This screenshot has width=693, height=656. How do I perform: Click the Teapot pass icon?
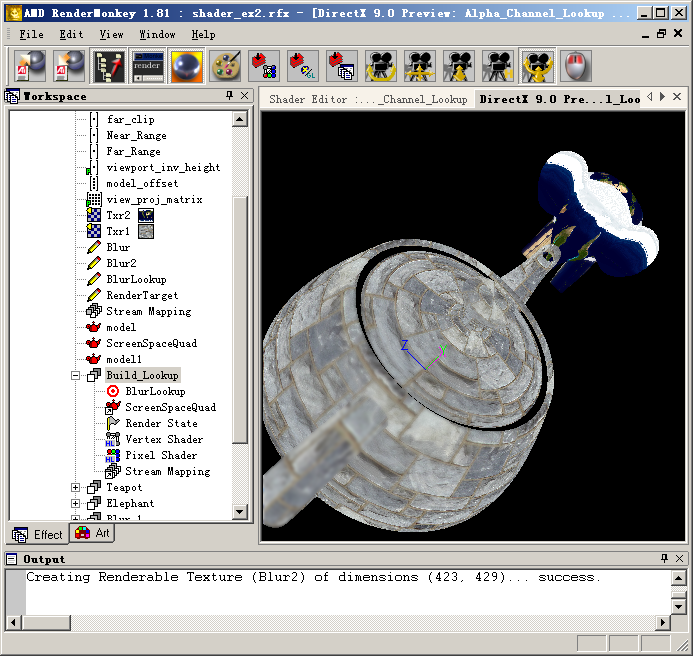tap(93, 488)
